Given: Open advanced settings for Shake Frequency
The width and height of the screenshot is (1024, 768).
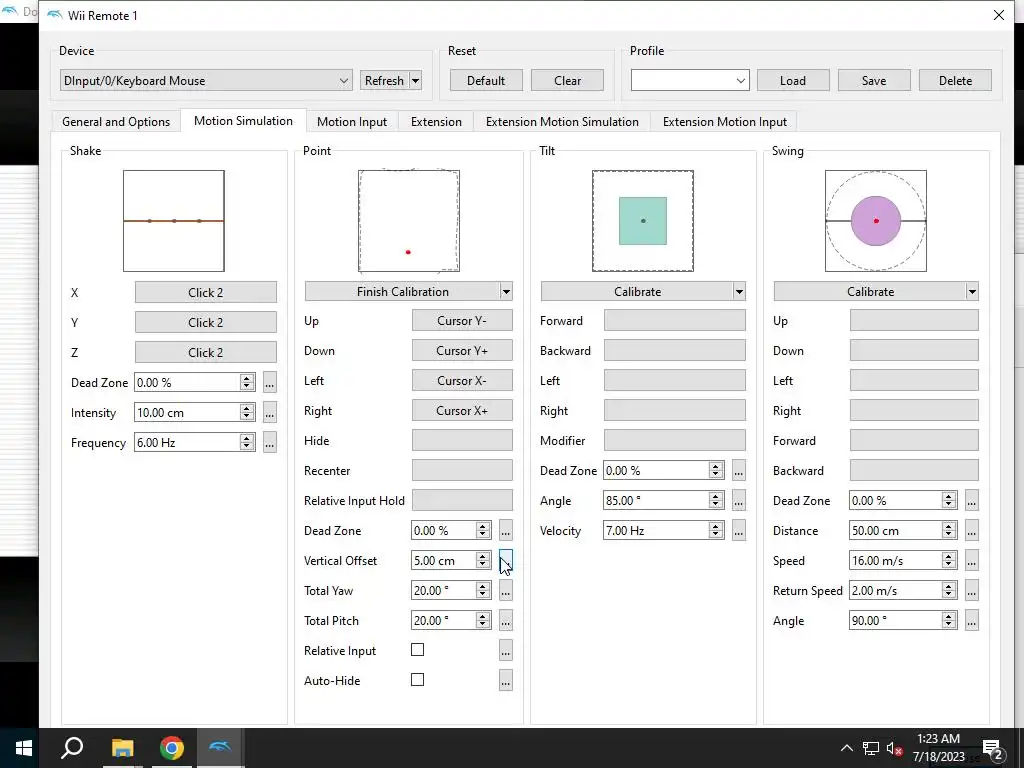Looking at the screenshot, I should [x=270, y=443].
